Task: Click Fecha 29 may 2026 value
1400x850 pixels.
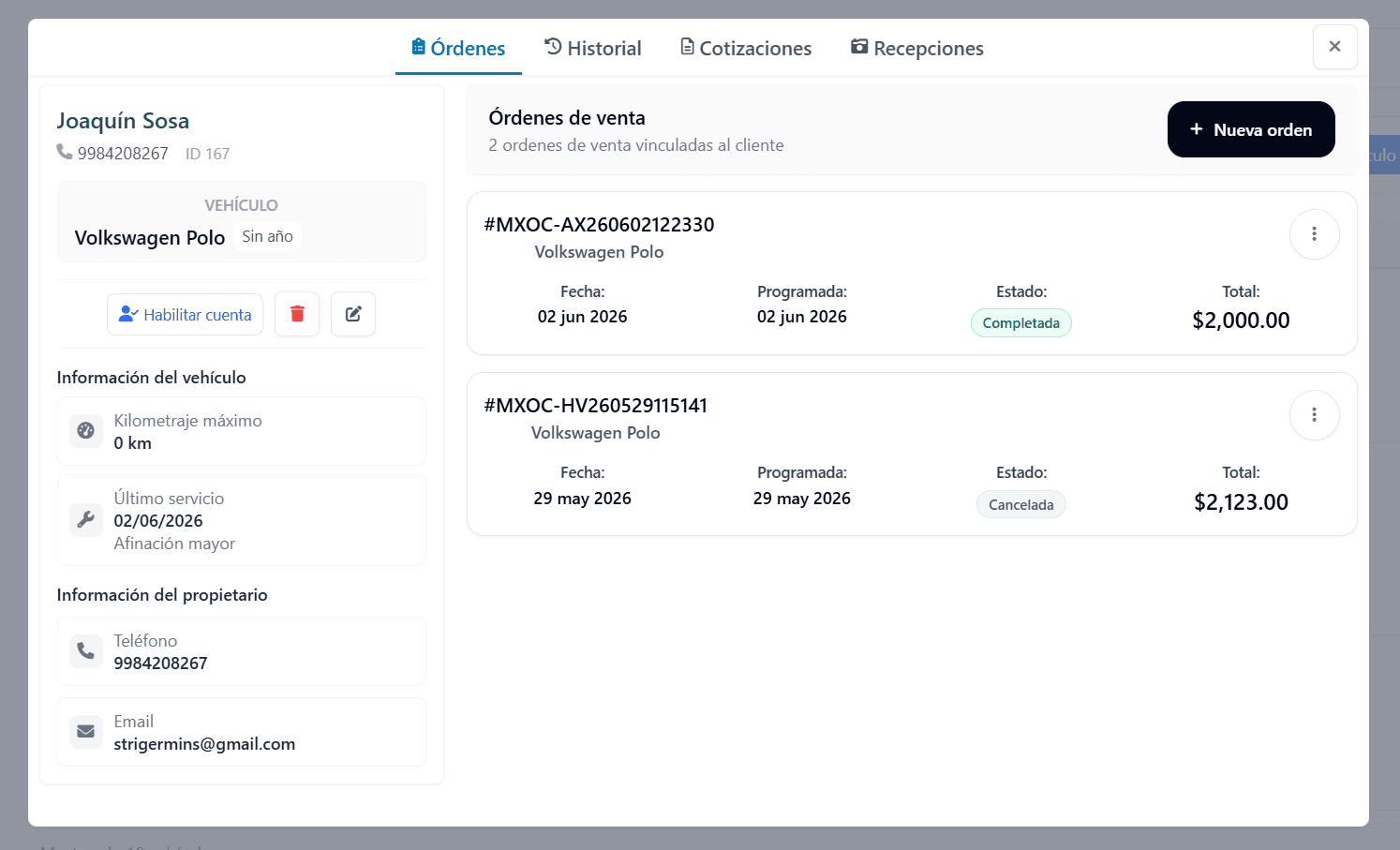Action: point(583,499)
